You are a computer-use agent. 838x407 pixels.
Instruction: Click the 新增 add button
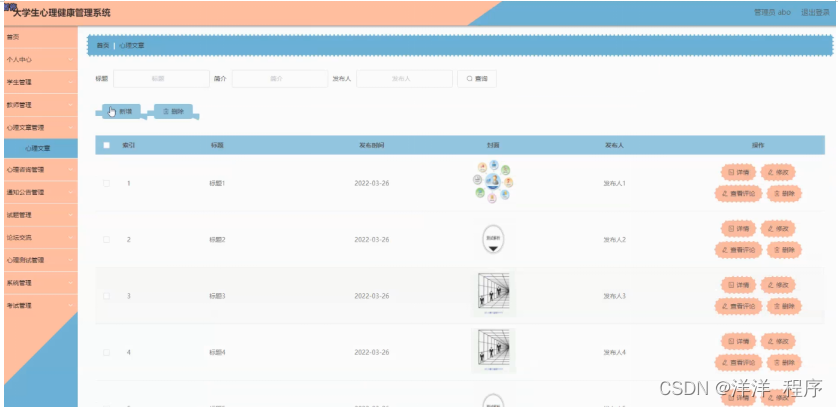121,111
